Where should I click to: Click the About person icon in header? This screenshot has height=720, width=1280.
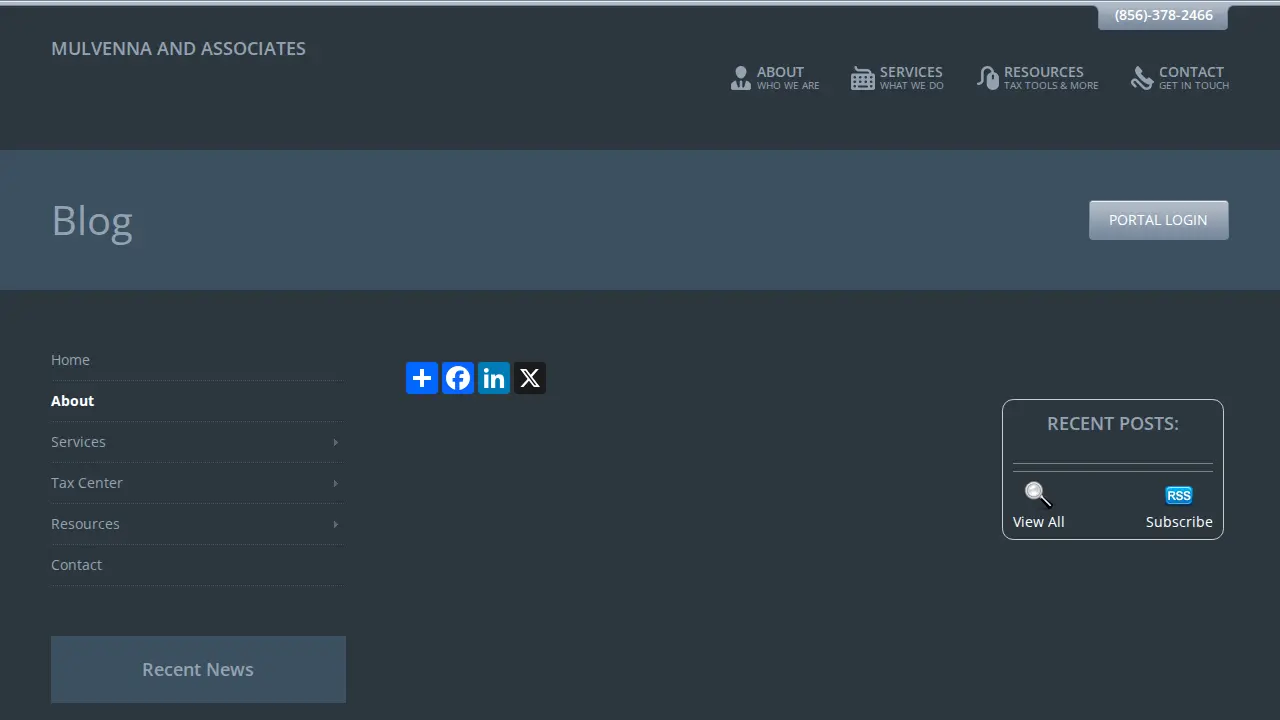point(740,78)
